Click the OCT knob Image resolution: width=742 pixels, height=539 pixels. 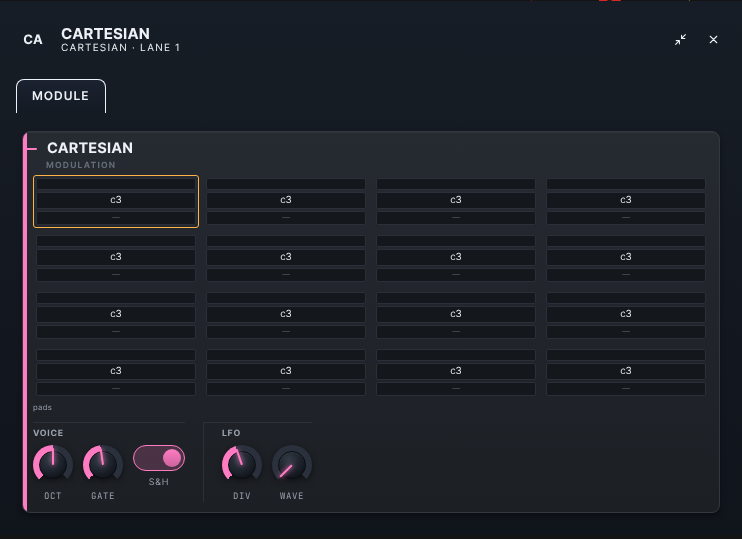[53, 465]
